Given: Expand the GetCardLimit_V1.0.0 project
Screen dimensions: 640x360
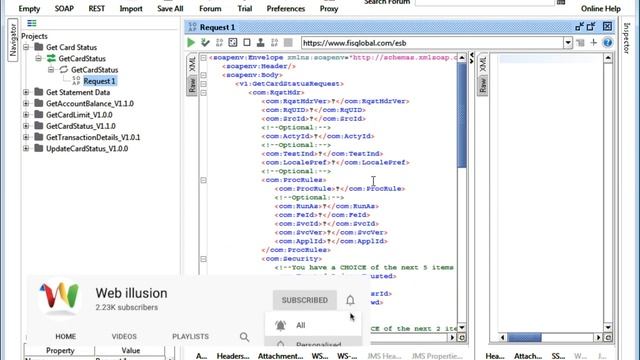Looking at the screenshot, I should coord(26,115).
